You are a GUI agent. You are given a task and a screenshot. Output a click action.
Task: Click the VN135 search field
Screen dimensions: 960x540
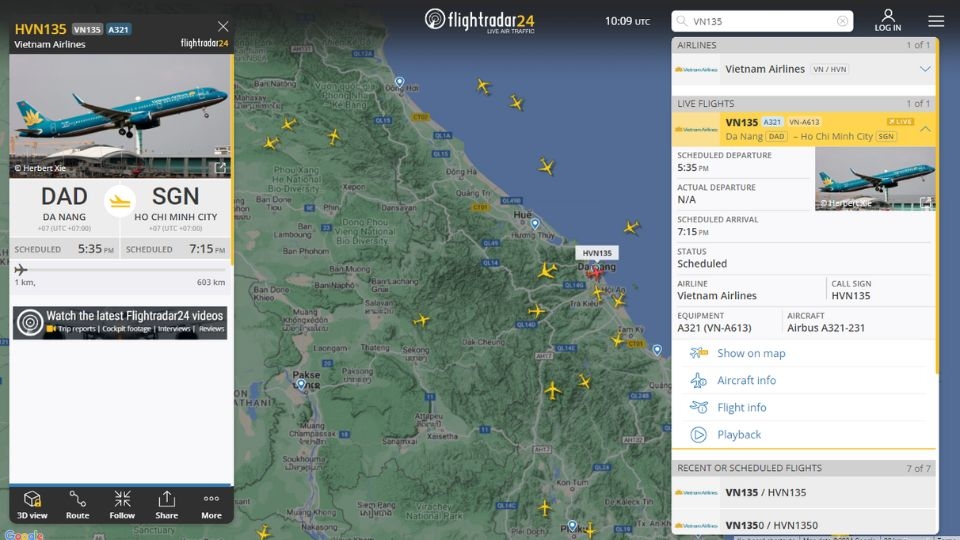pos(762,21)
